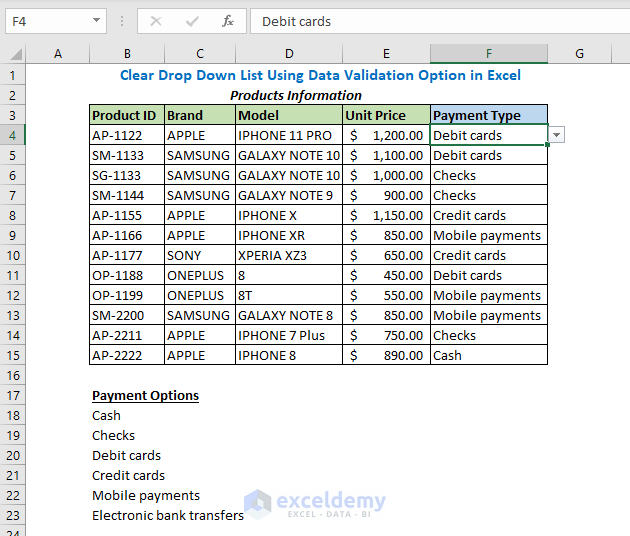Select the 'Unit Price' header cell

coord(386,115)
